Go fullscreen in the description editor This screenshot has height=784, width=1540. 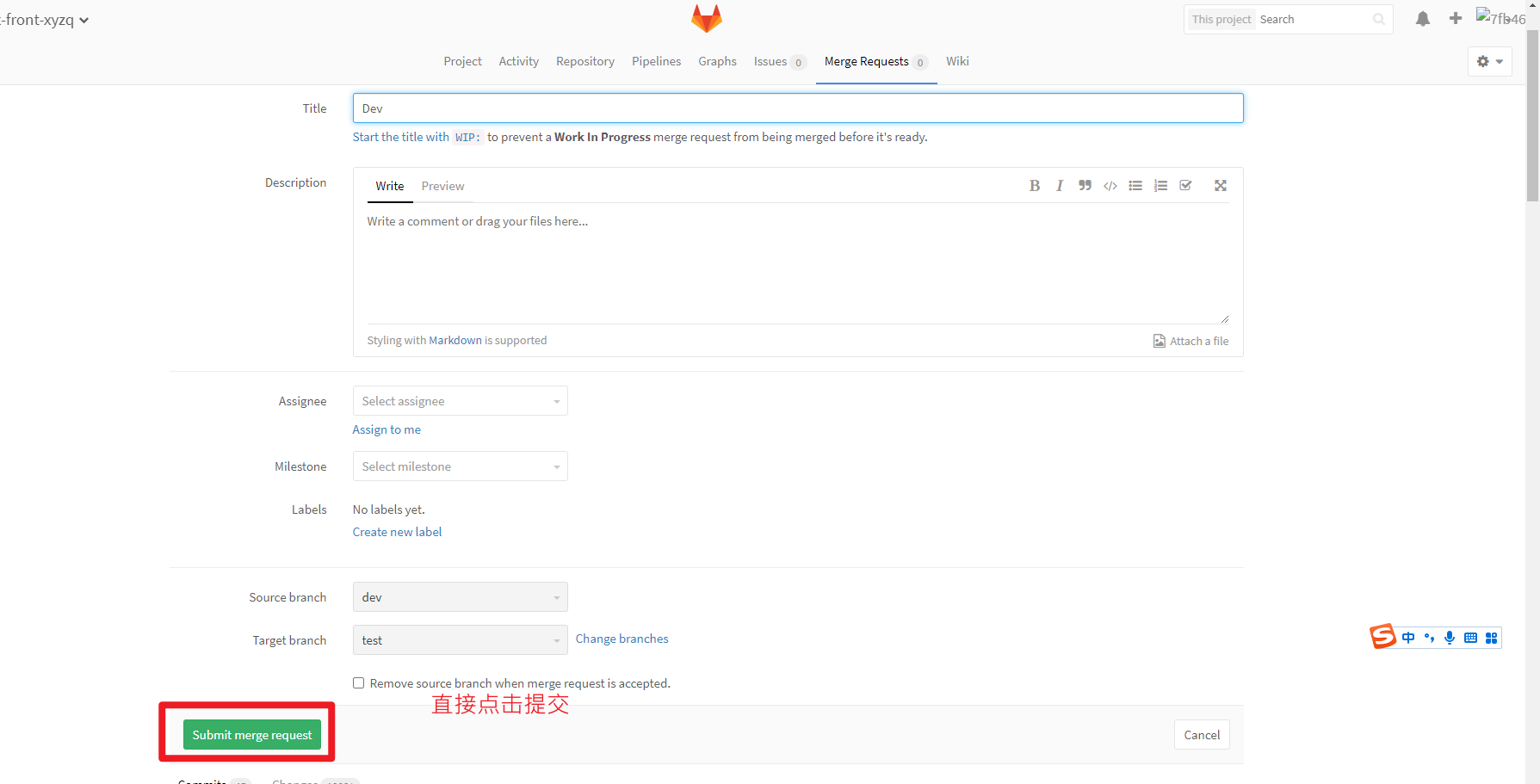pyautogui.click(x=1221, y=185)
